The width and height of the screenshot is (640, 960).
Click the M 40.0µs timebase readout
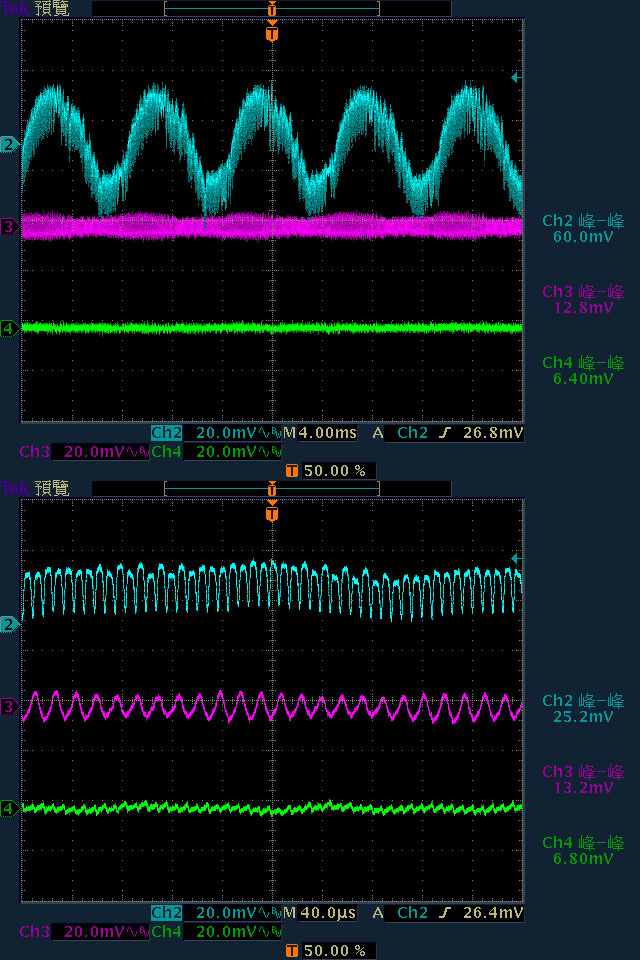tap(320, 913)
